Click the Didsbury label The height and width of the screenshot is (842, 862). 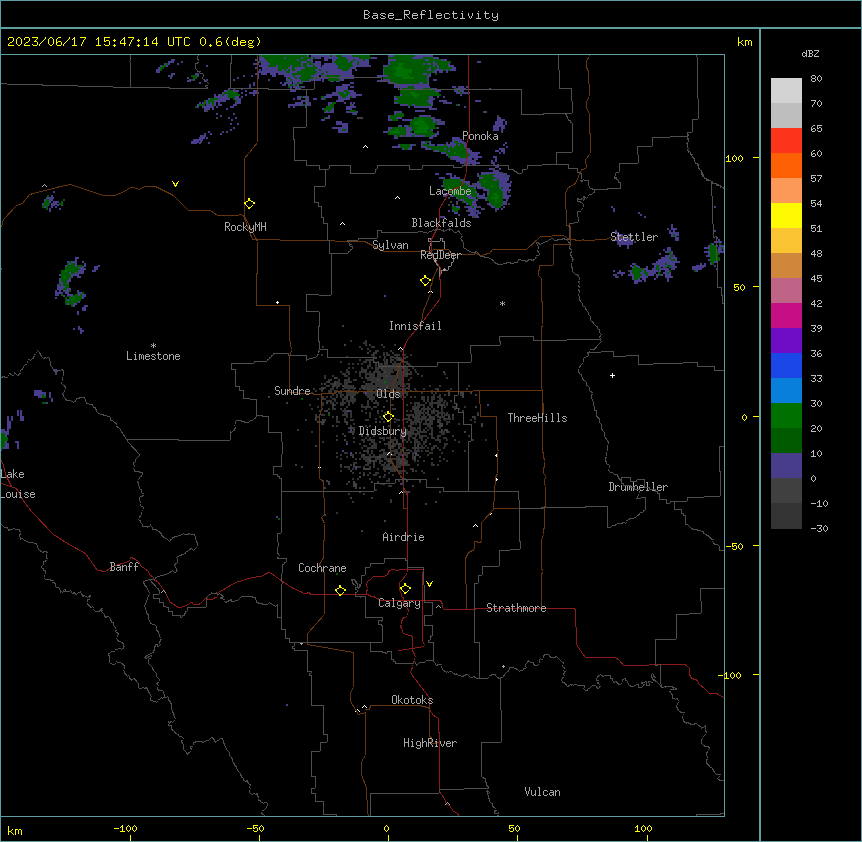pyautogui.click(x=383, y=431)
